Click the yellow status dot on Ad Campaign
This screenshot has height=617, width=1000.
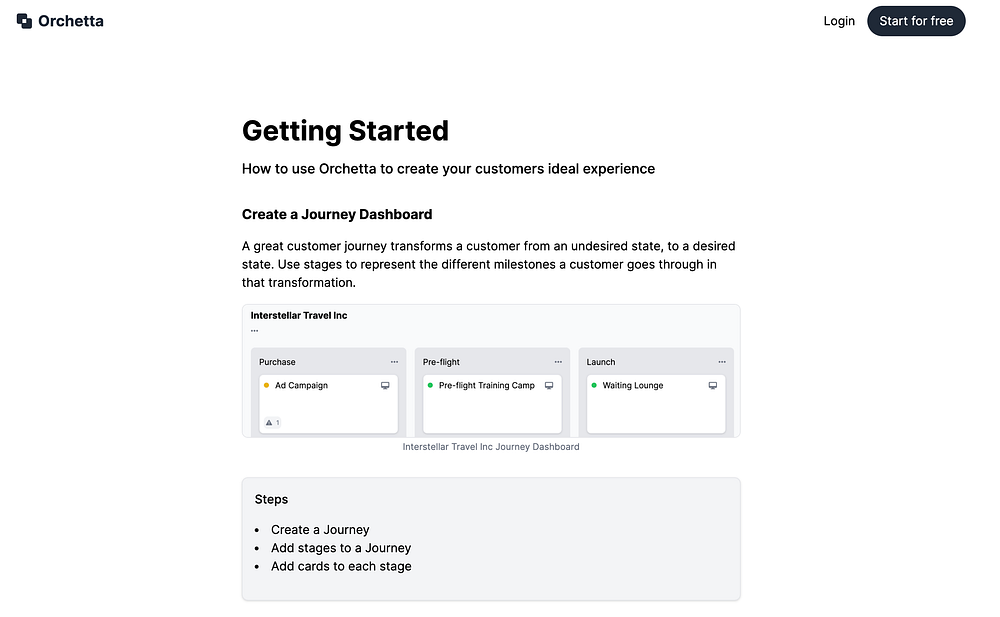tap(267, 385)
